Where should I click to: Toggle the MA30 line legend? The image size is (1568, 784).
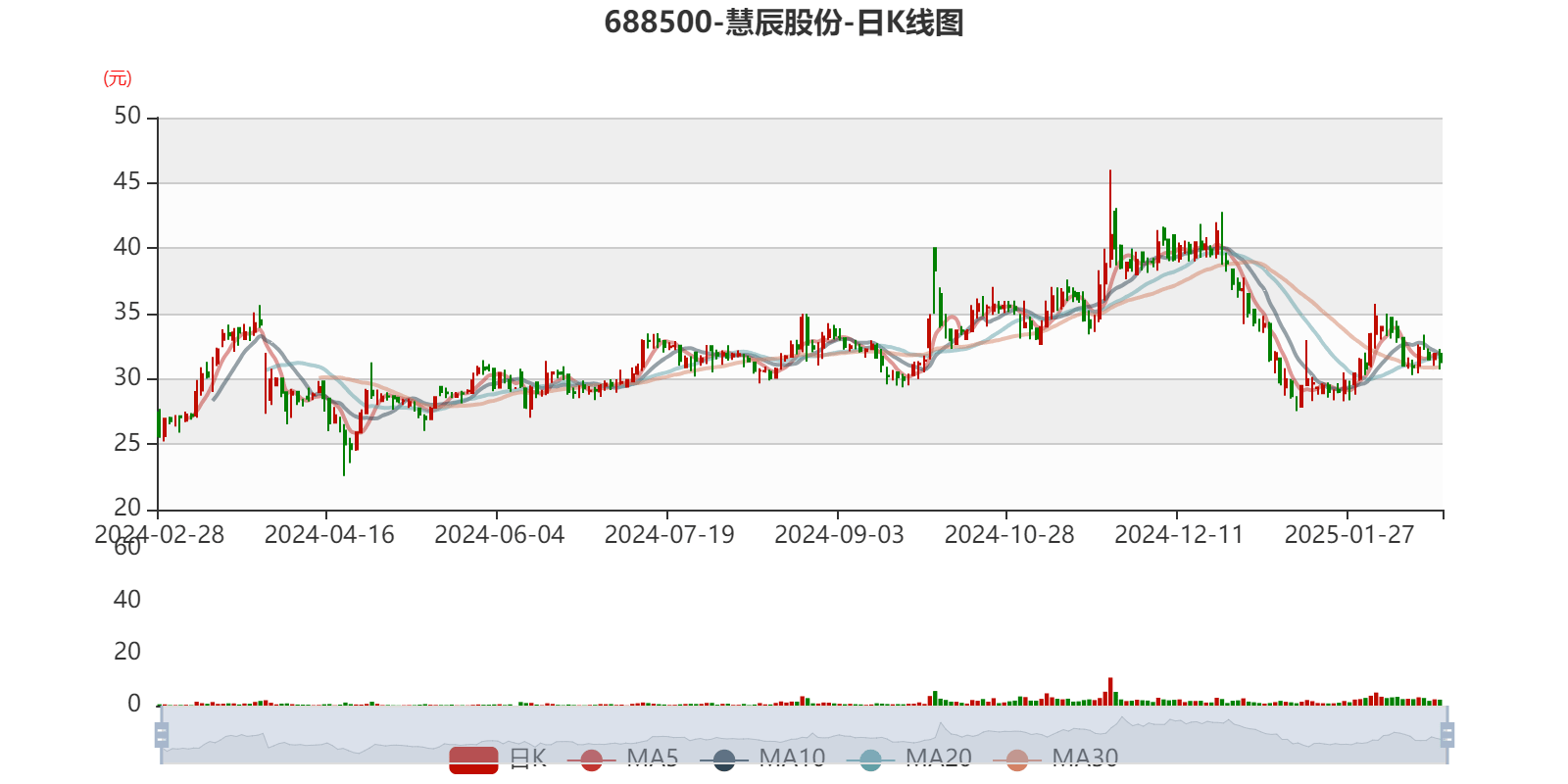coord(1055,759)
